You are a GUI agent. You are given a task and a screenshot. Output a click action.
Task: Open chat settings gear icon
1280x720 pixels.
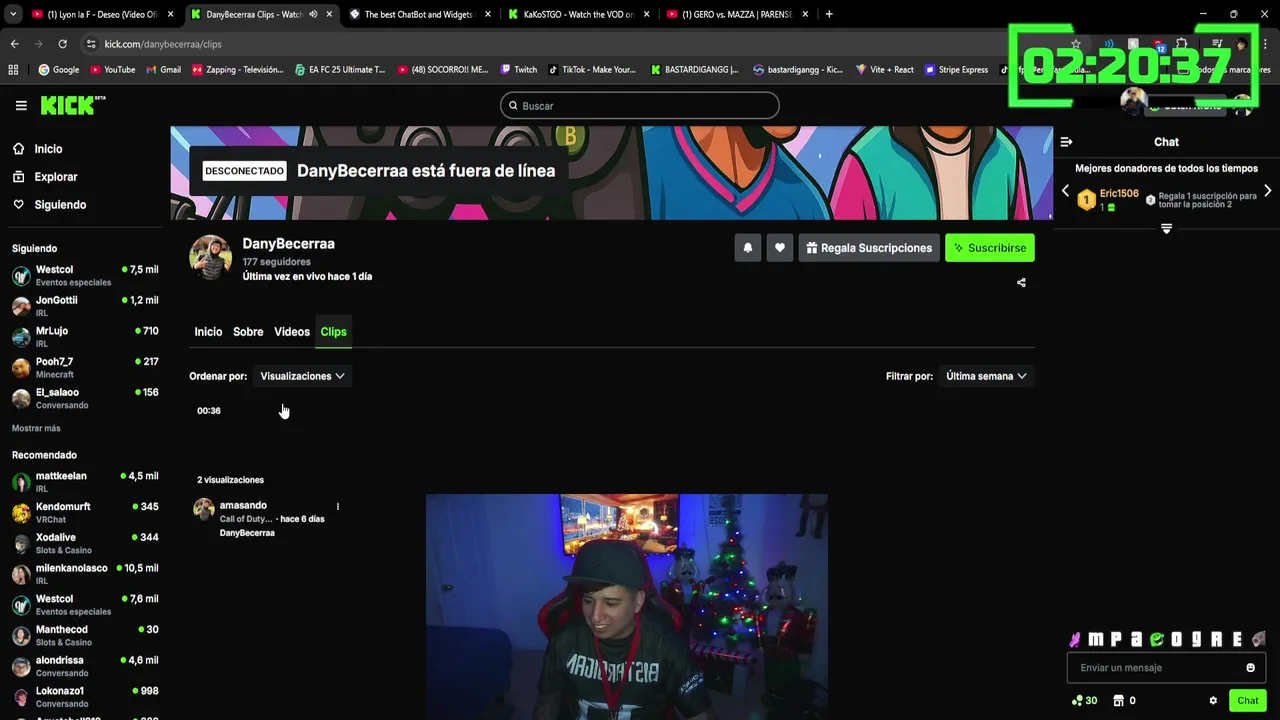point(1213,701)
